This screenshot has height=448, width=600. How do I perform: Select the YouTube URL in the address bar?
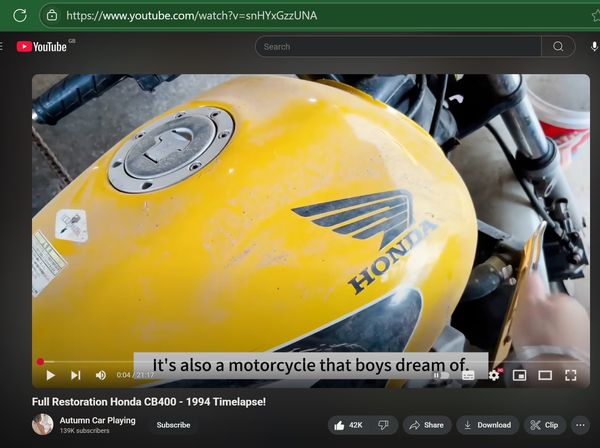[191, 16]
